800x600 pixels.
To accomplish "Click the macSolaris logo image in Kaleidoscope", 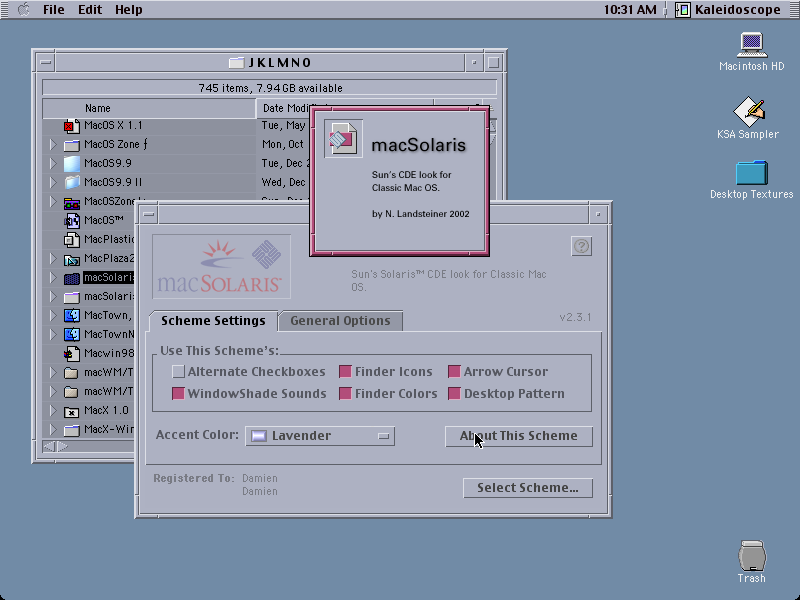I will (x=221, y=266).
